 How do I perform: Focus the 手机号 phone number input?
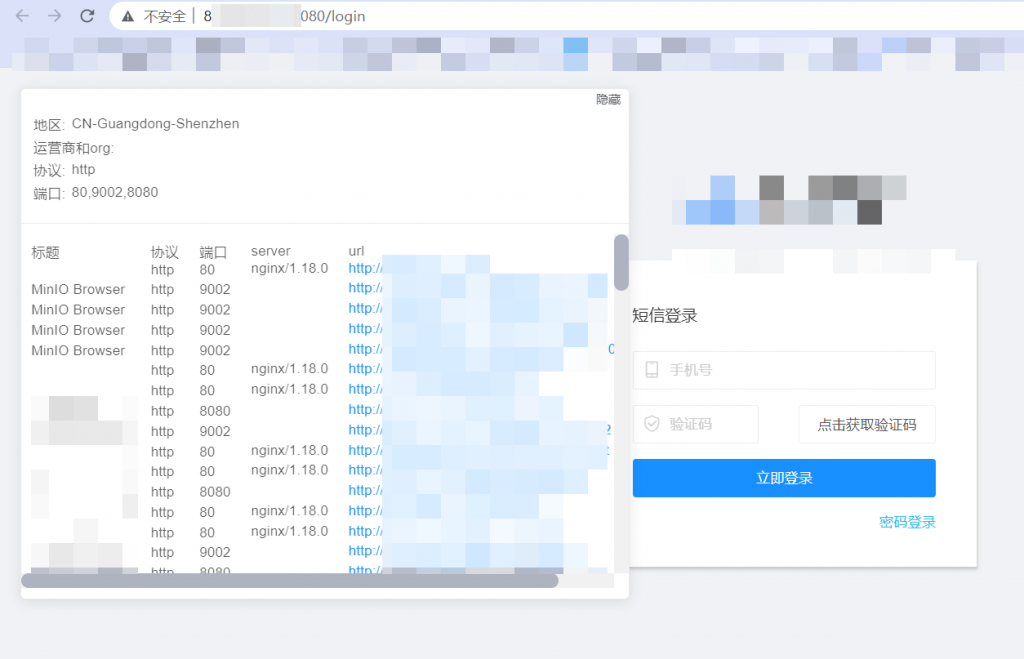click(x=784, y=370)
